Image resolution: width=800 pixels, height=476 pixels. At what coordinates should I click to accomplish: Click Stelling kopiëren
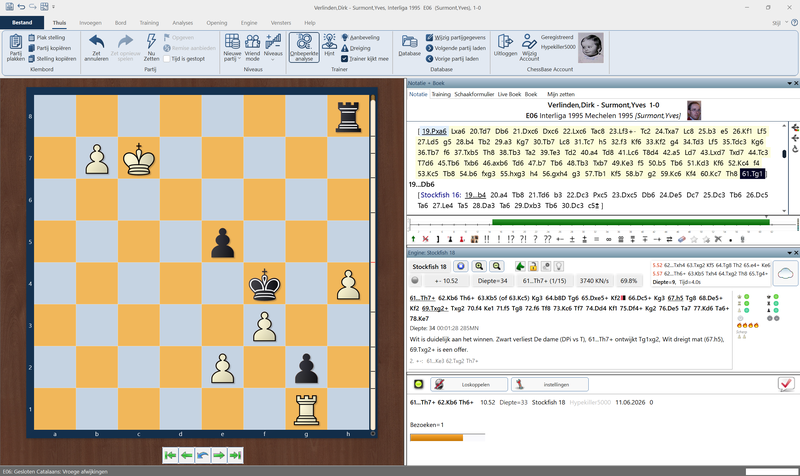click(x=52, y=59)
